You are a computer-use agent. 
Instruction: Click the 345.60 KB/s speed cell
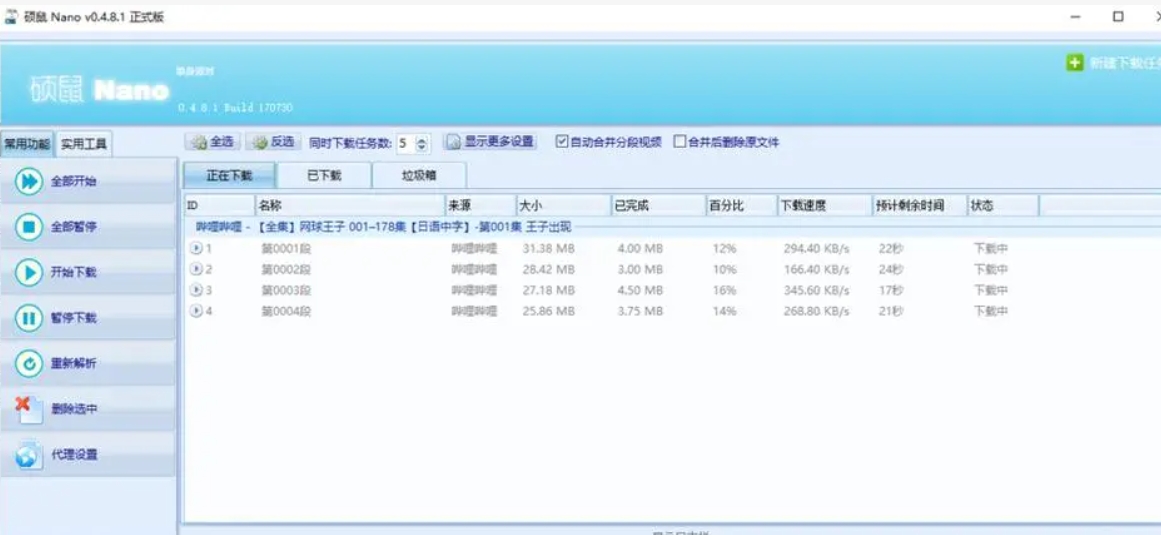coord(817,290)
